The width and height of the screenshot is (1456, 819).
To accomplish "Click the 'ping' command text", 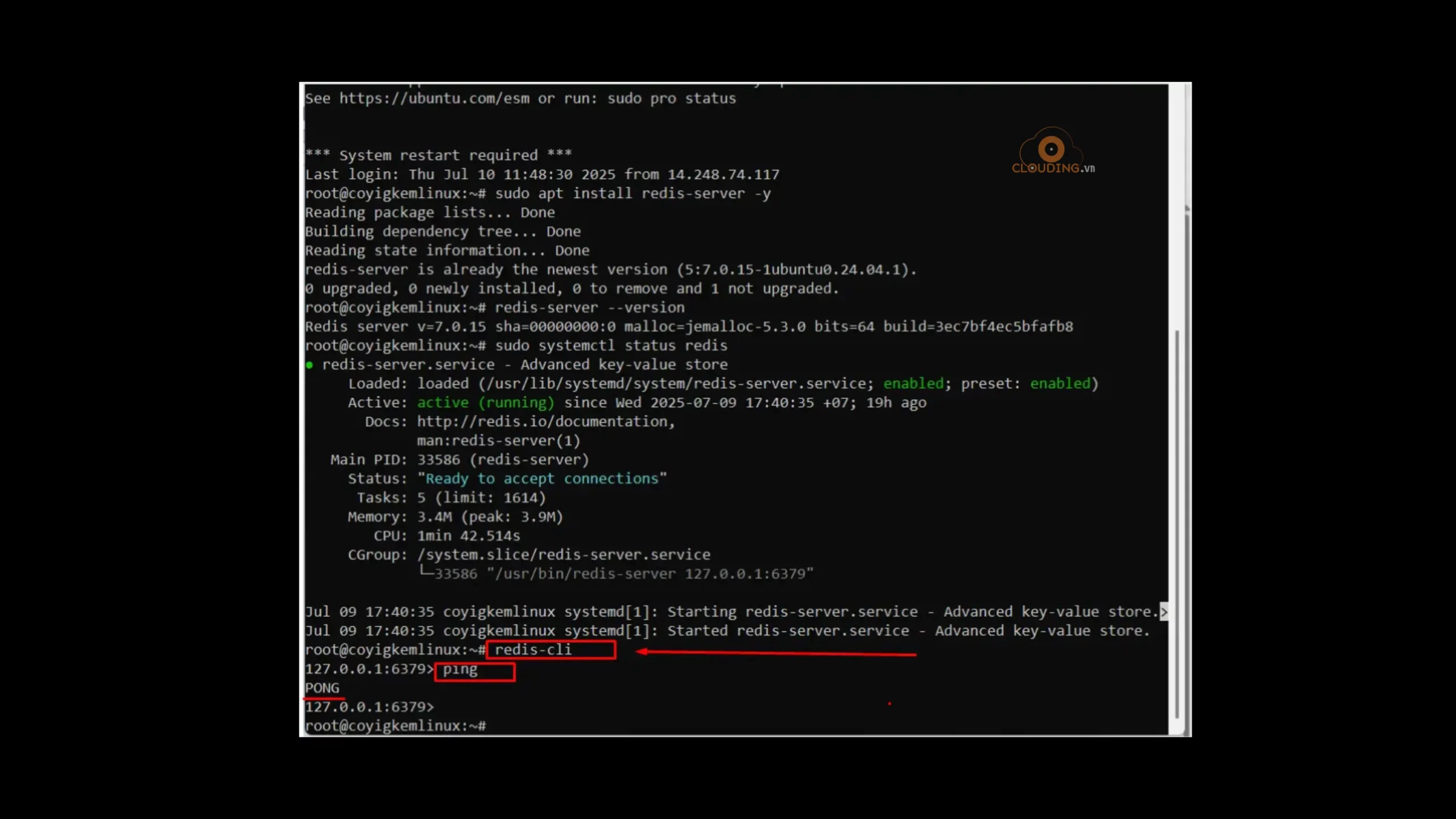I will pos(460,669).
